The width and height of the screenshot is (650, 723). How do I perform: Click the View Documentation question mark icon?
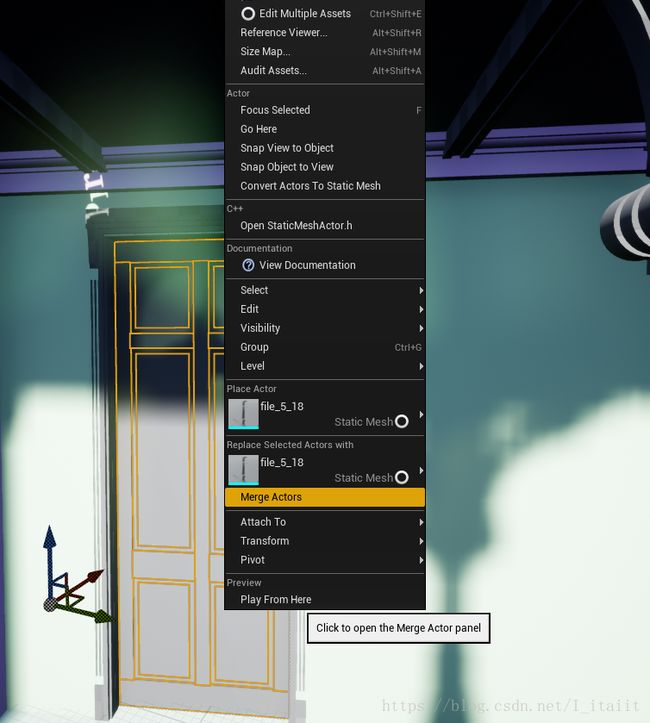tap(248, 265)
